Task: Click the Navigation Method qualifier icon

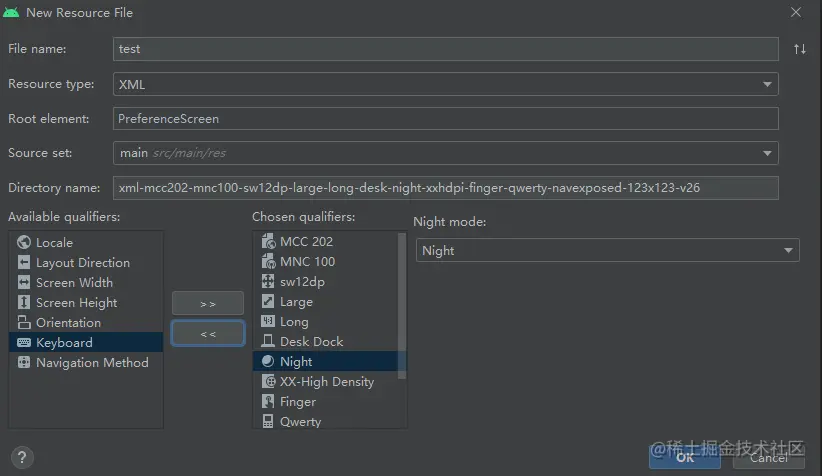Action: click(x=24, y=362)
